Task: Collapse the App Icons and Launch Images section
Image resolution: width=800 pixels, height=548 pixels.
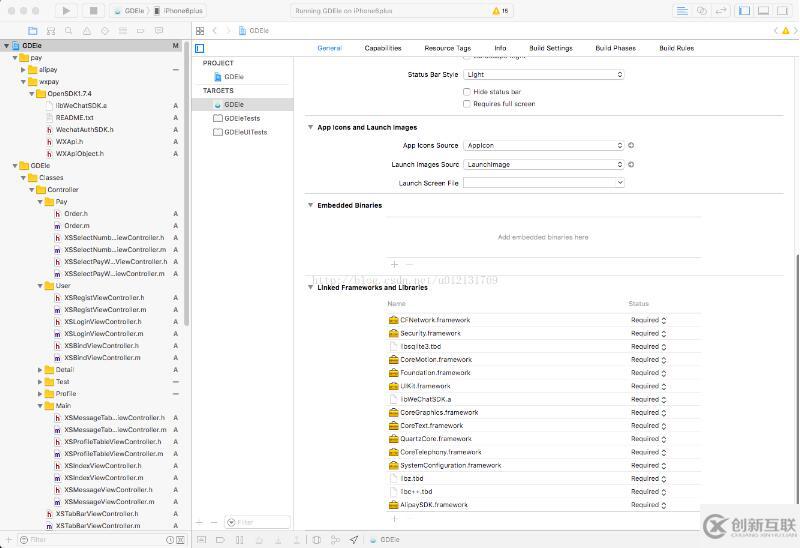Action: [310, 127]
